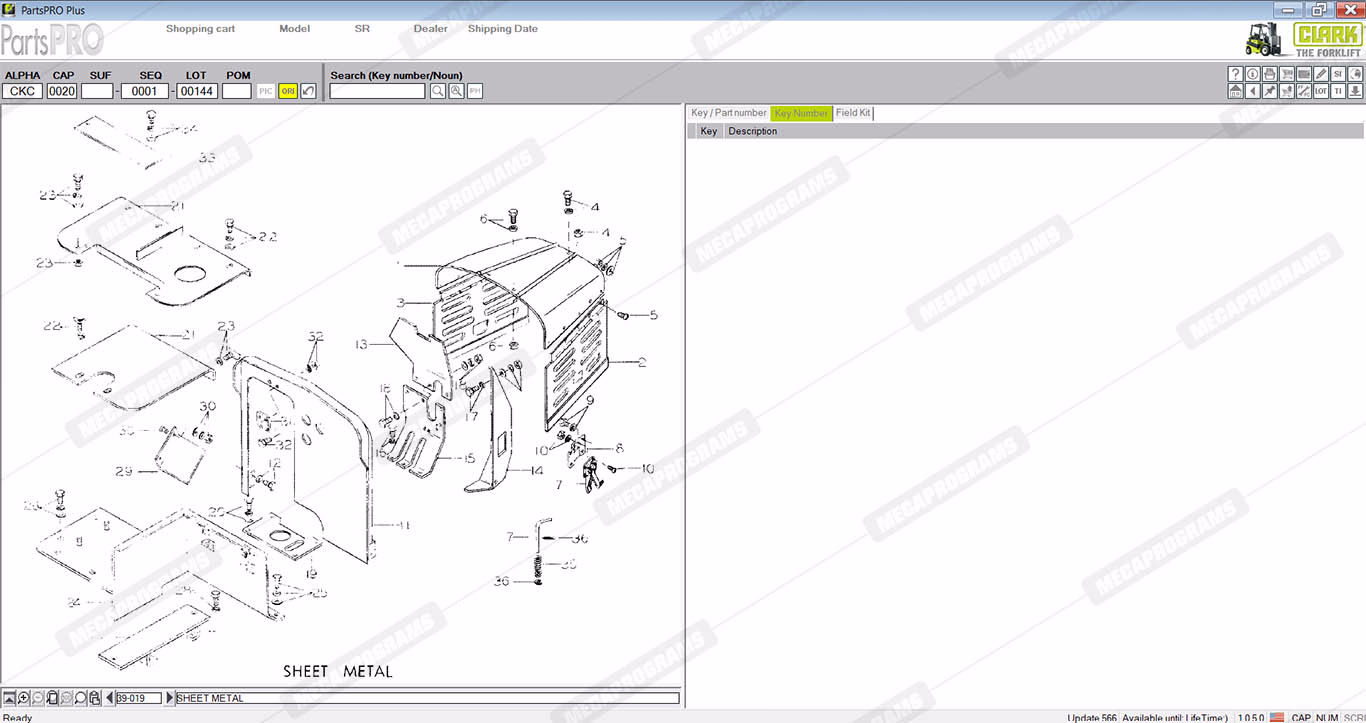This screenshot has height=723, width=1366.
Task: Click the printer icon
Action: tap(1269, 74)
